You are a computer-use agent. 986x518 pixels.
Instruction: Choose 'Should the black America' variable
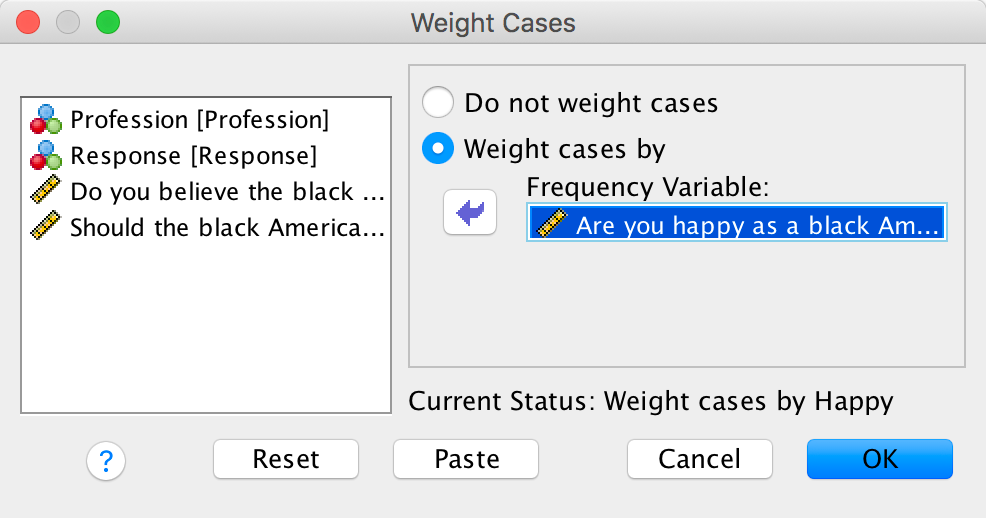click(x=226, y=228)
